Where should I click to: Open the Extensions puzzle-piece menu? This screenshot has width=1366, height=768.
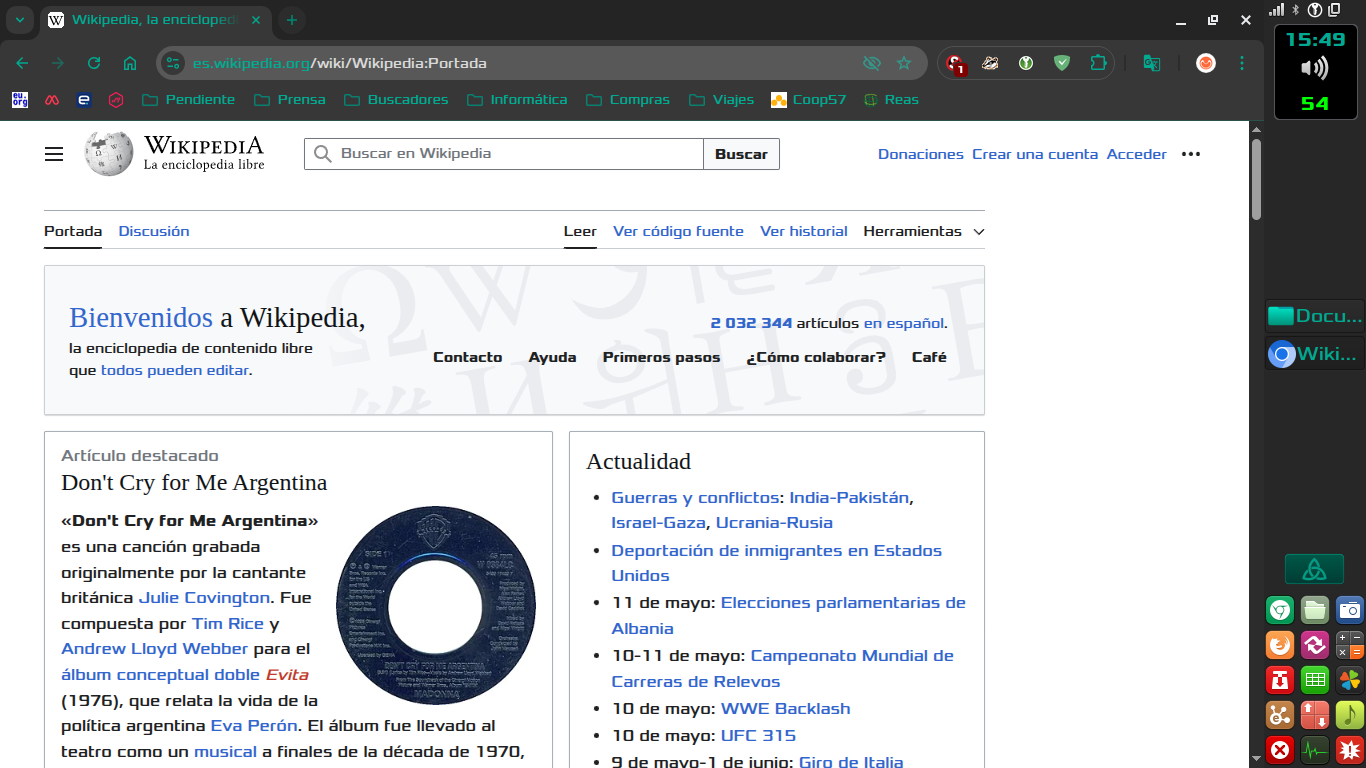click(x=1098, y=63)
